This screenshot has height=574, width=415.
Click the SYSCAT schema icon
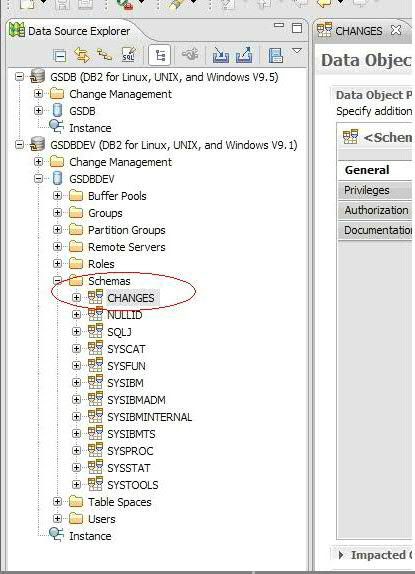(95, 348)
